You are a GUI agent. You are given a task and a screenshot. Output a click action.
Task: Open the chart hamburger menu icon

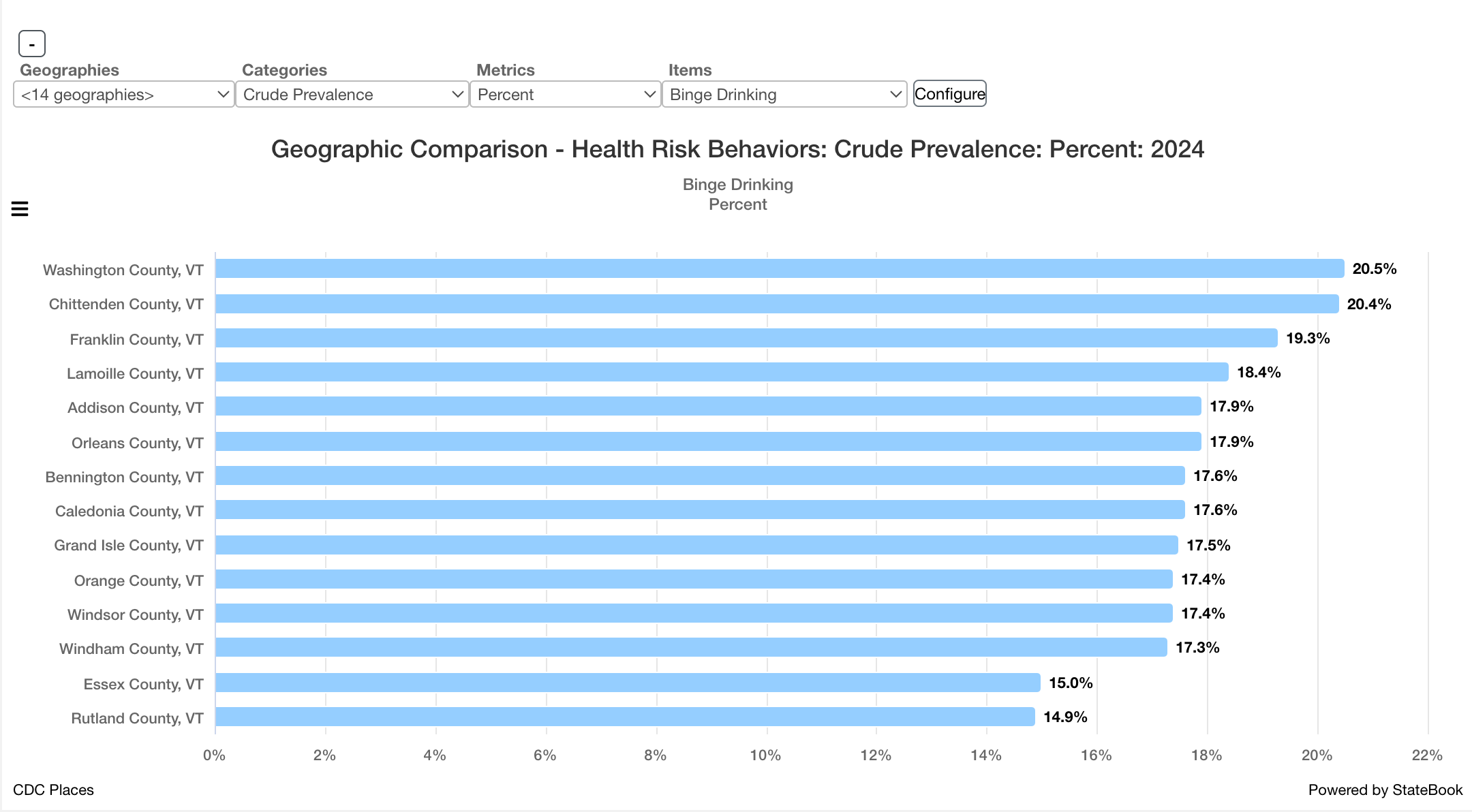[20, 209]
